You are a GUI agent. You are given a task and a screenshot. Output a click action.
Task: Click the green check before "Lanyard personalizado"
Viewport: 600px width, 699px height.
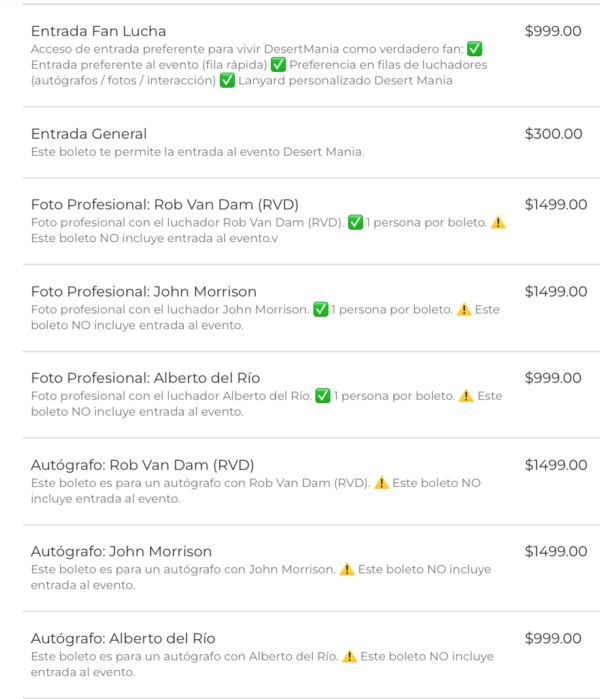click(x=228, y=81)
